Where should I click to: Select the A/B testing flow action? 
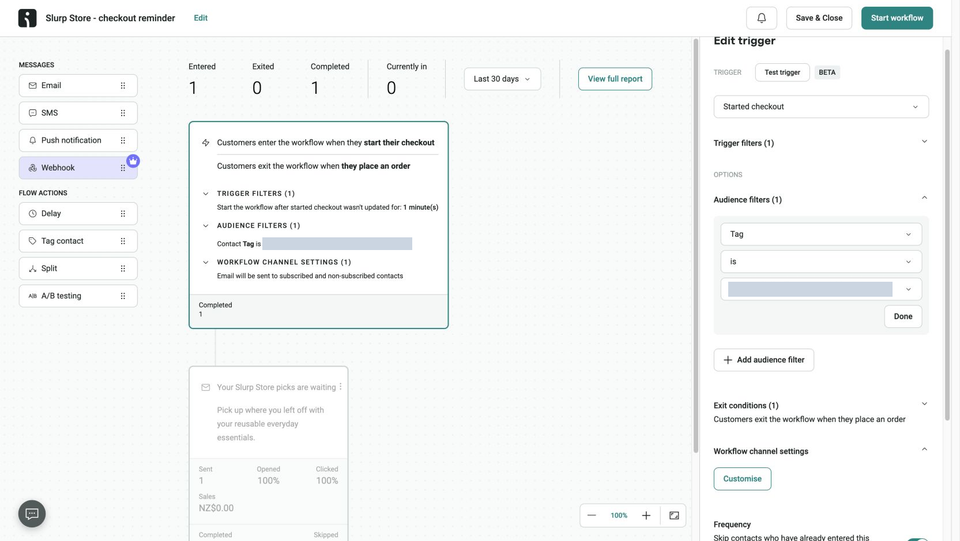78,296
